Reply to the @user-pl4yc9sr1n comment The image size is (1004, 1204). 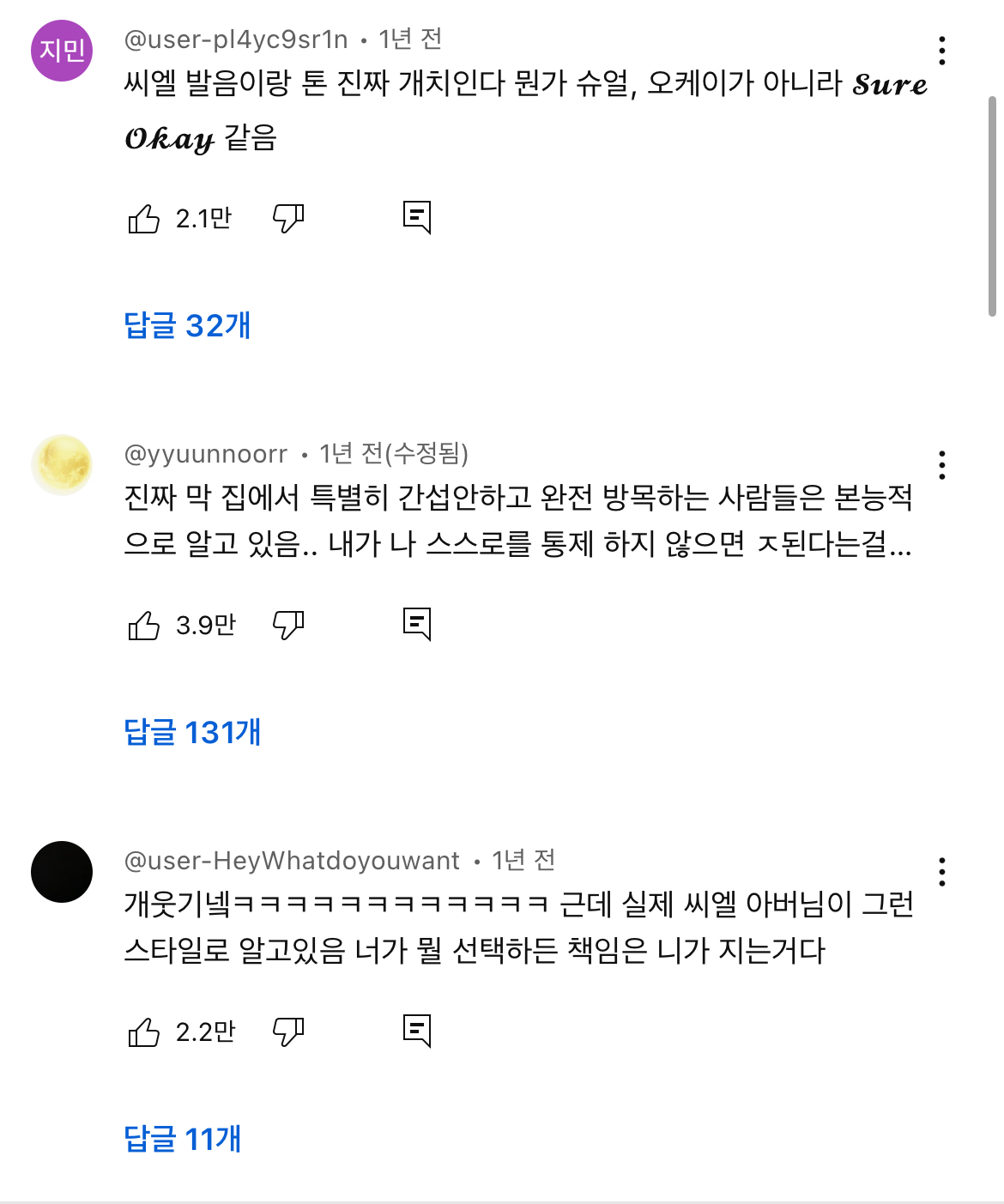coord(417,218)
